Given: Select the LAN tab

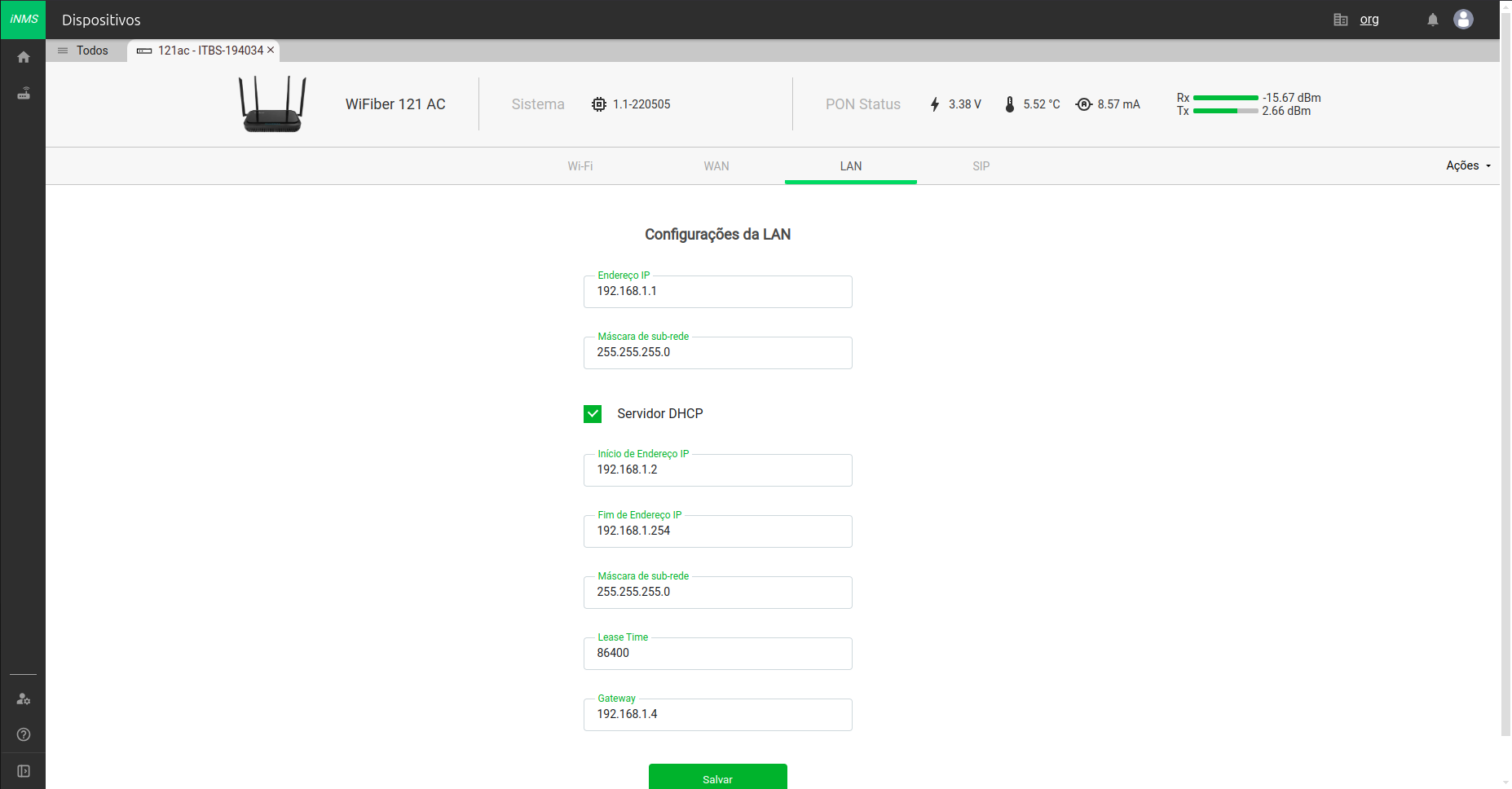Looking at the screenshot, I should [851, 166].
